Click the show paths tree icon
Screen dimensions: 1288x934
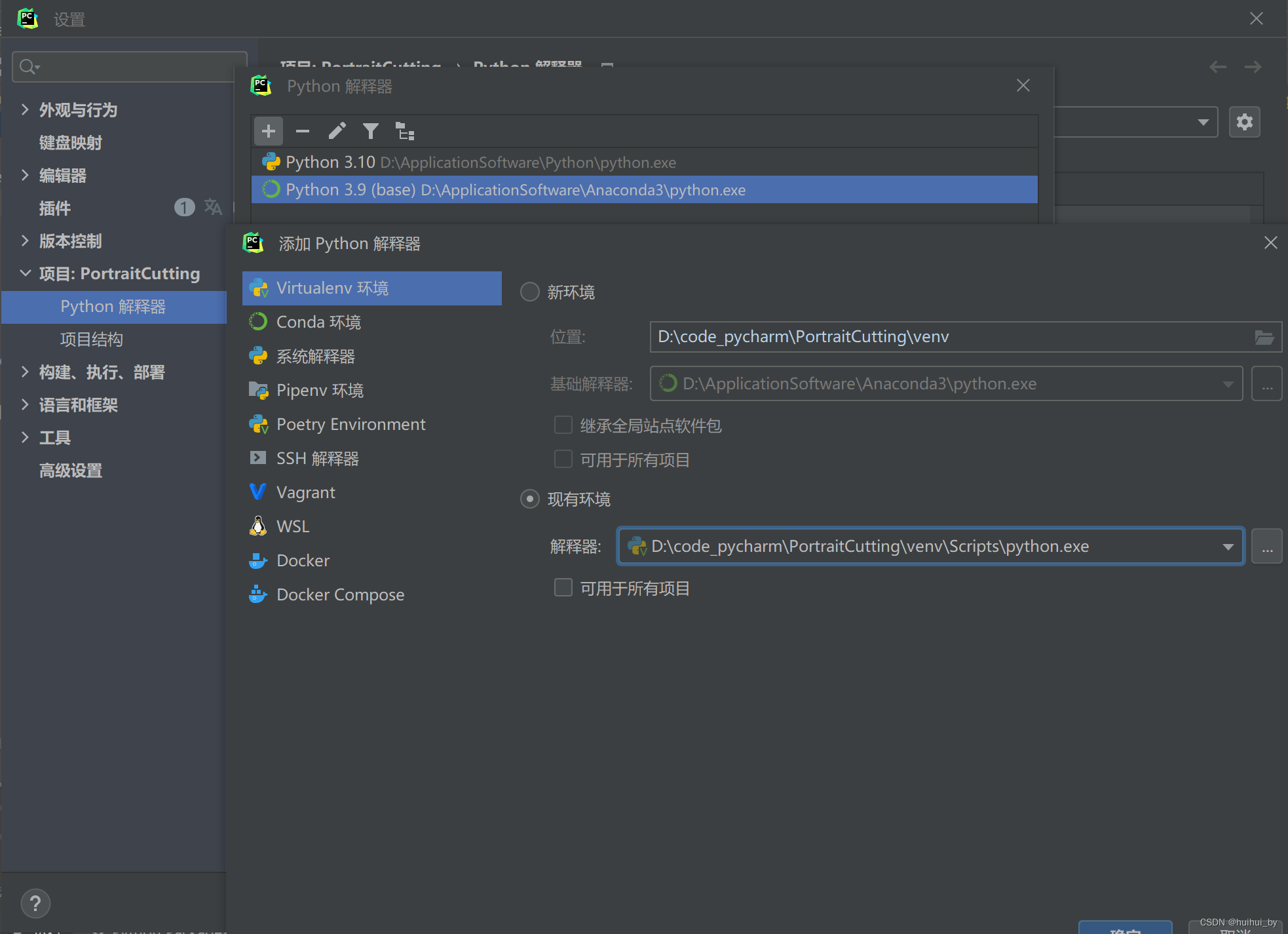(x=405, y=132)
